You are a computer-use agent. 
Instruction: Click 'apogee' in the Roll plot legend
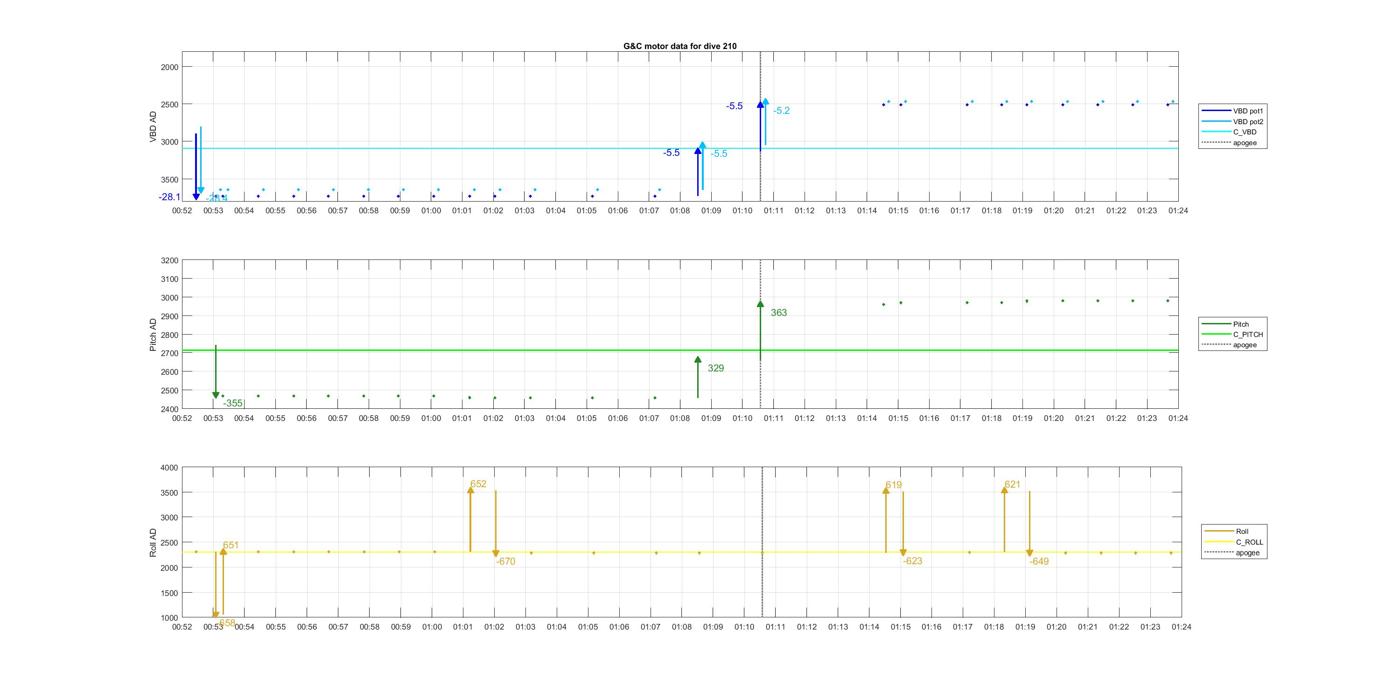1233,553
